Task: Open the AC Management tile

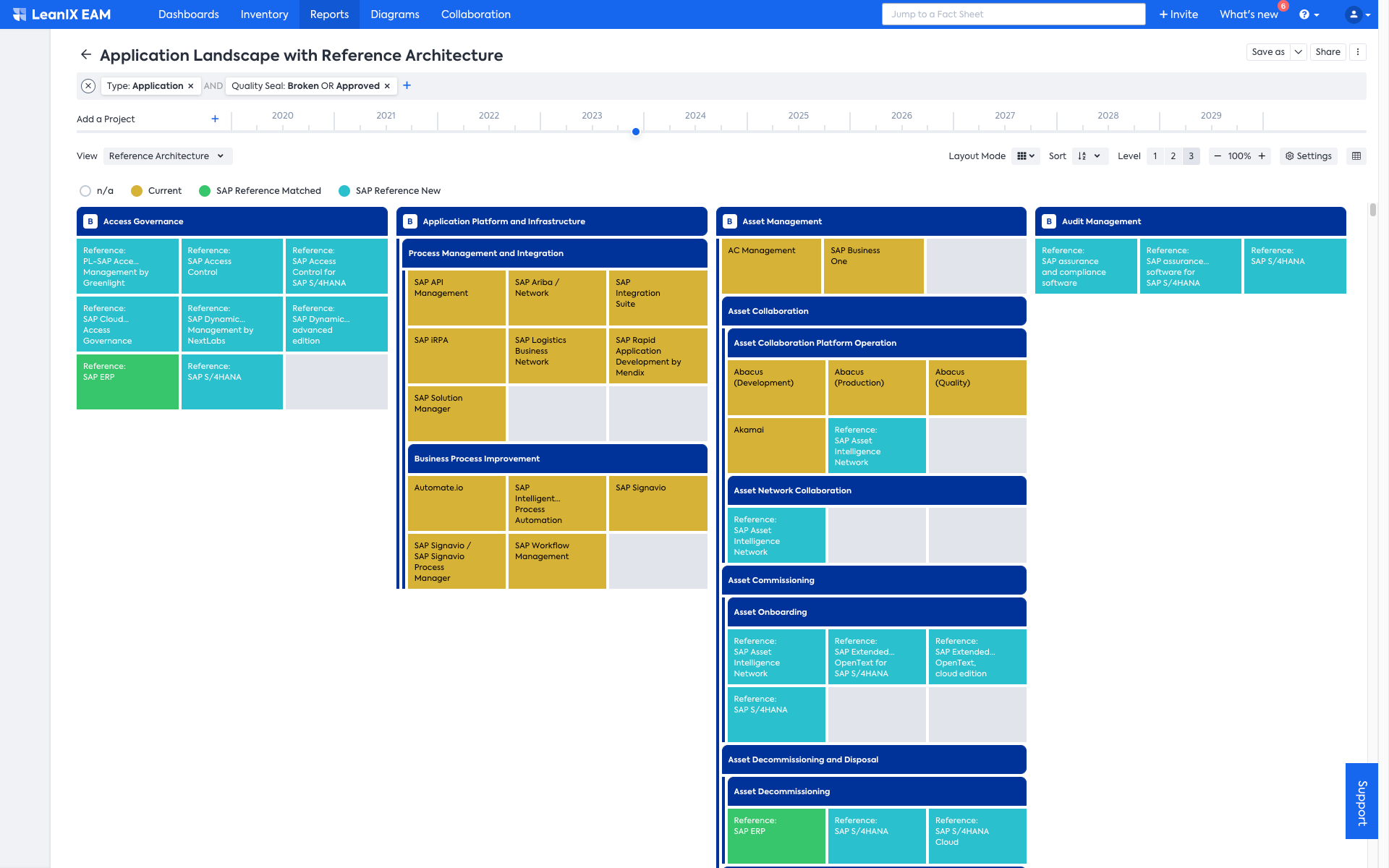Action: coord(771,266)
